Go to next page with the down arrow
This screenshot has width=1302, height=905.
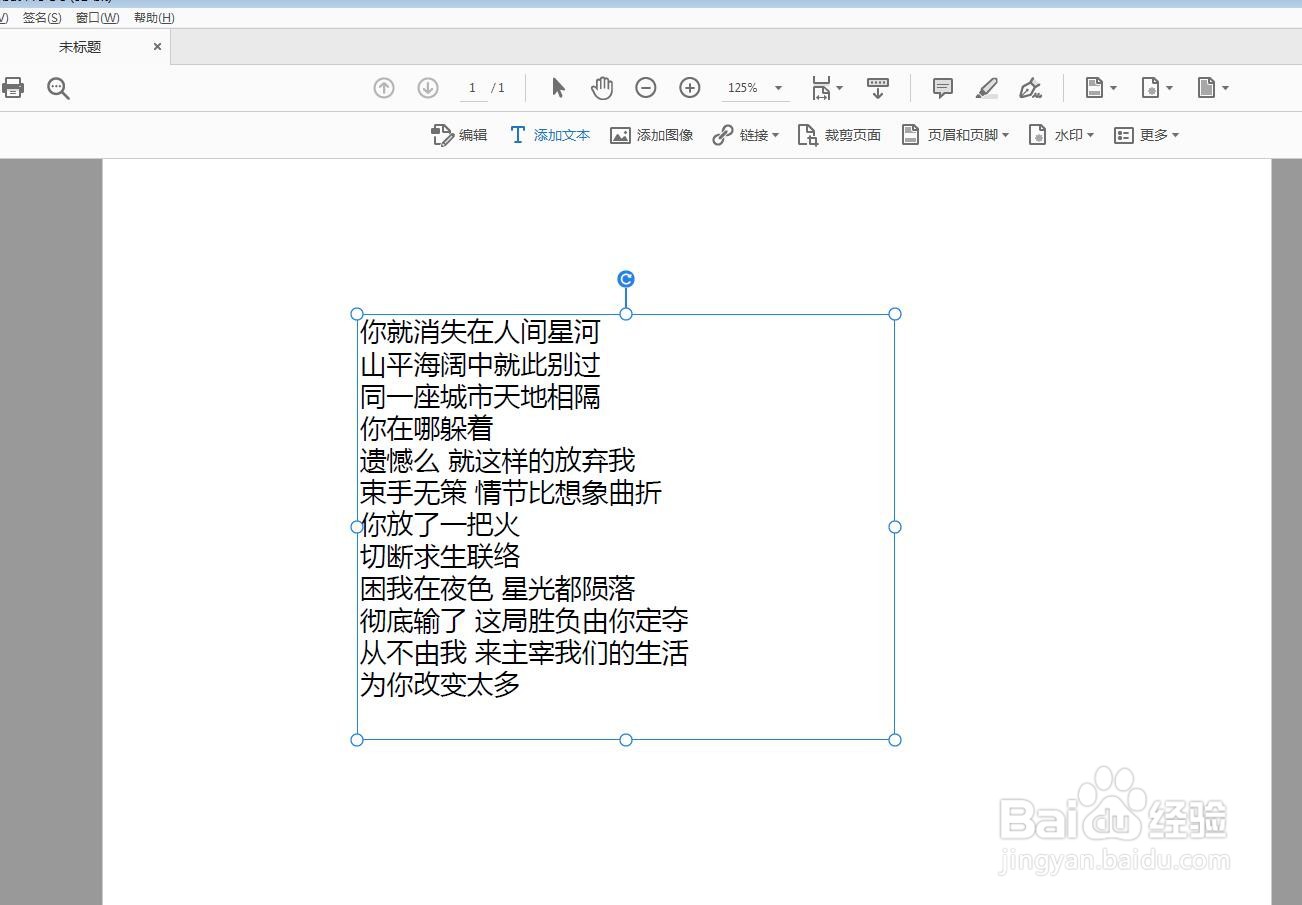click(428, 88)
